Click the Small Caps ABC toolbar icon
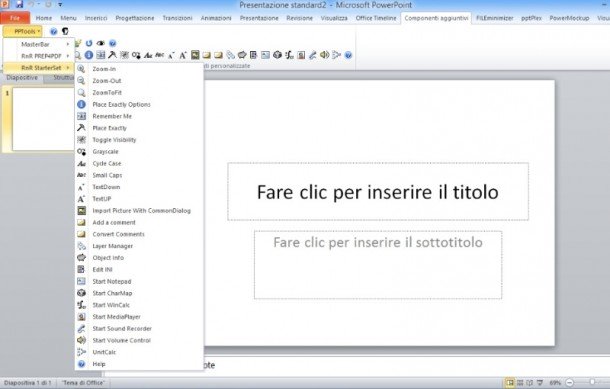This screenshot has height=389, width=610. coord(160,55)
